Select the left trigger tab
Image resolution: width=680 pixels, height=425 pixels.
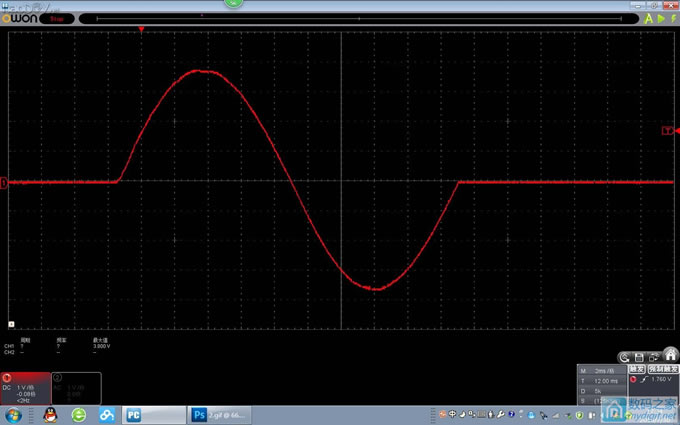pyautogui.click(x=638, y=368)
